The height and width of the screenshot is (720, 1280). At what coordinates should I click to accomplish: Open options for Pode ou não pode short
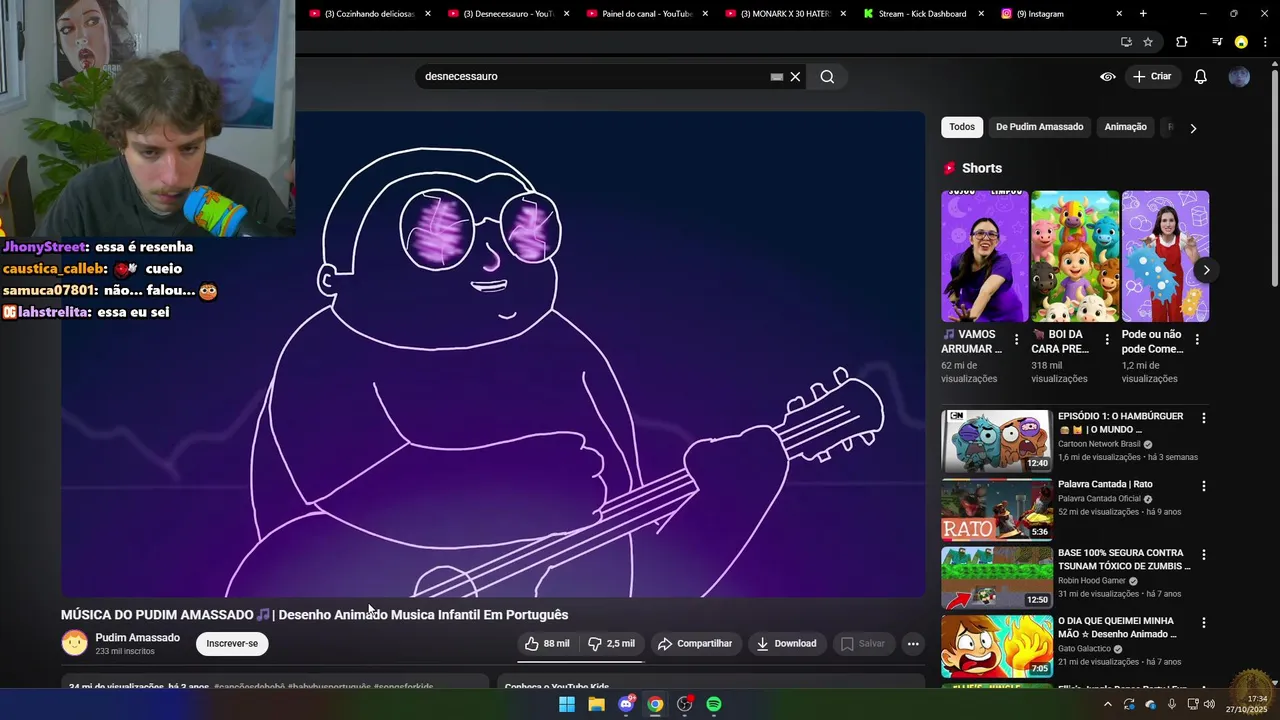coord(1197,340)
